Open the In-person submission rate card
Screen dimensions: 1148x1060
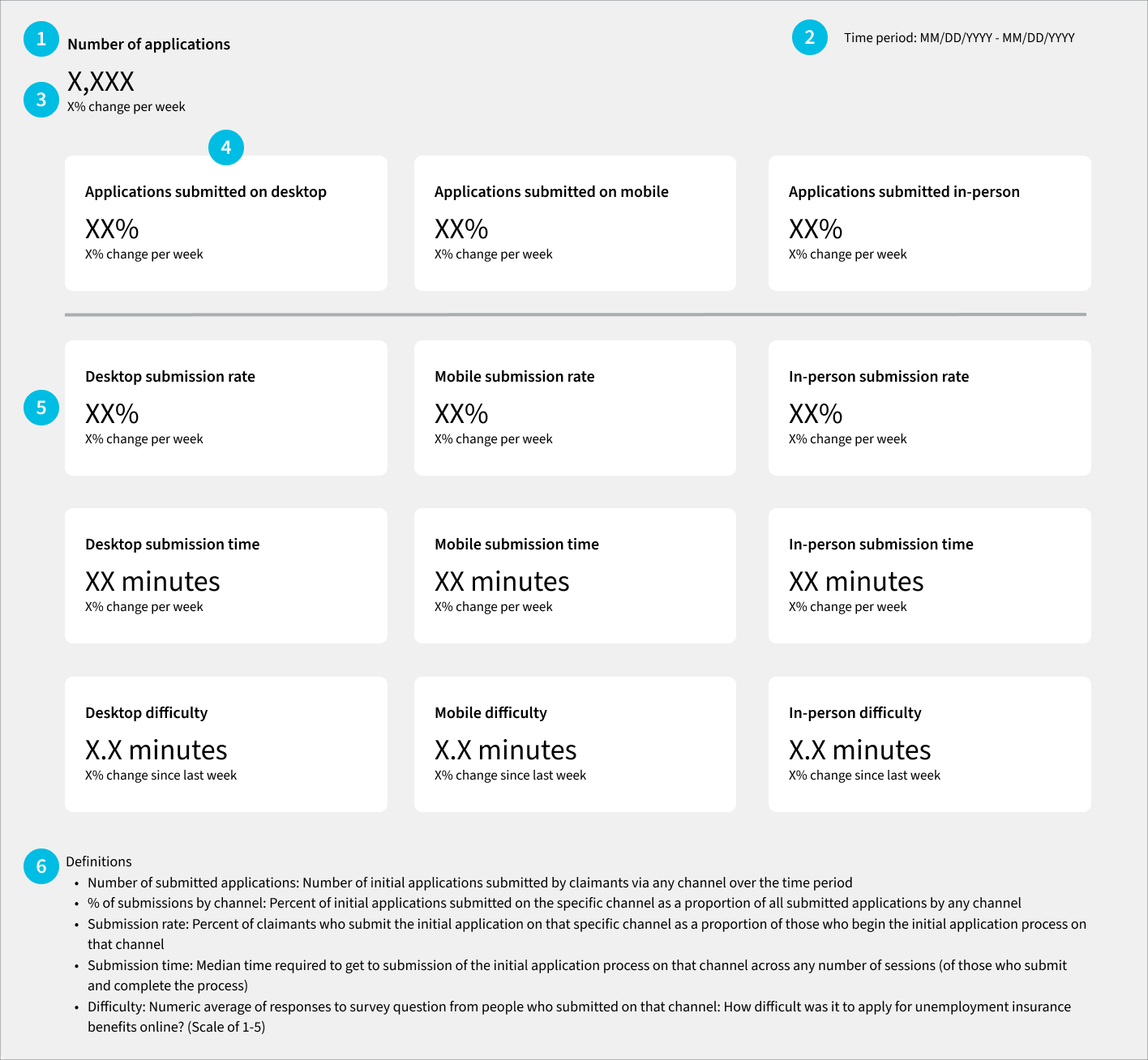[x=929, y=408]
